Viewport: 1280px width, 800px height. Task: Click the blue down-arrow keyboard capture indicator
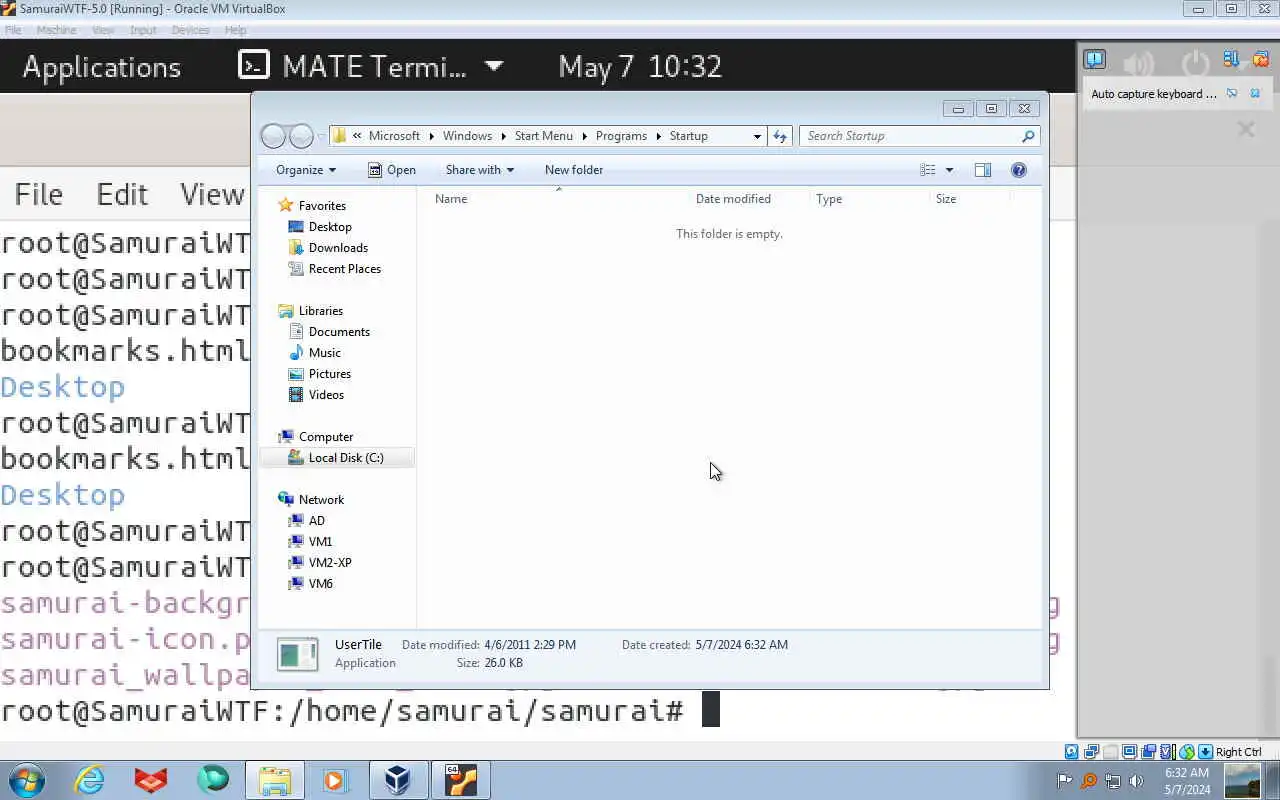[1206, 752]
